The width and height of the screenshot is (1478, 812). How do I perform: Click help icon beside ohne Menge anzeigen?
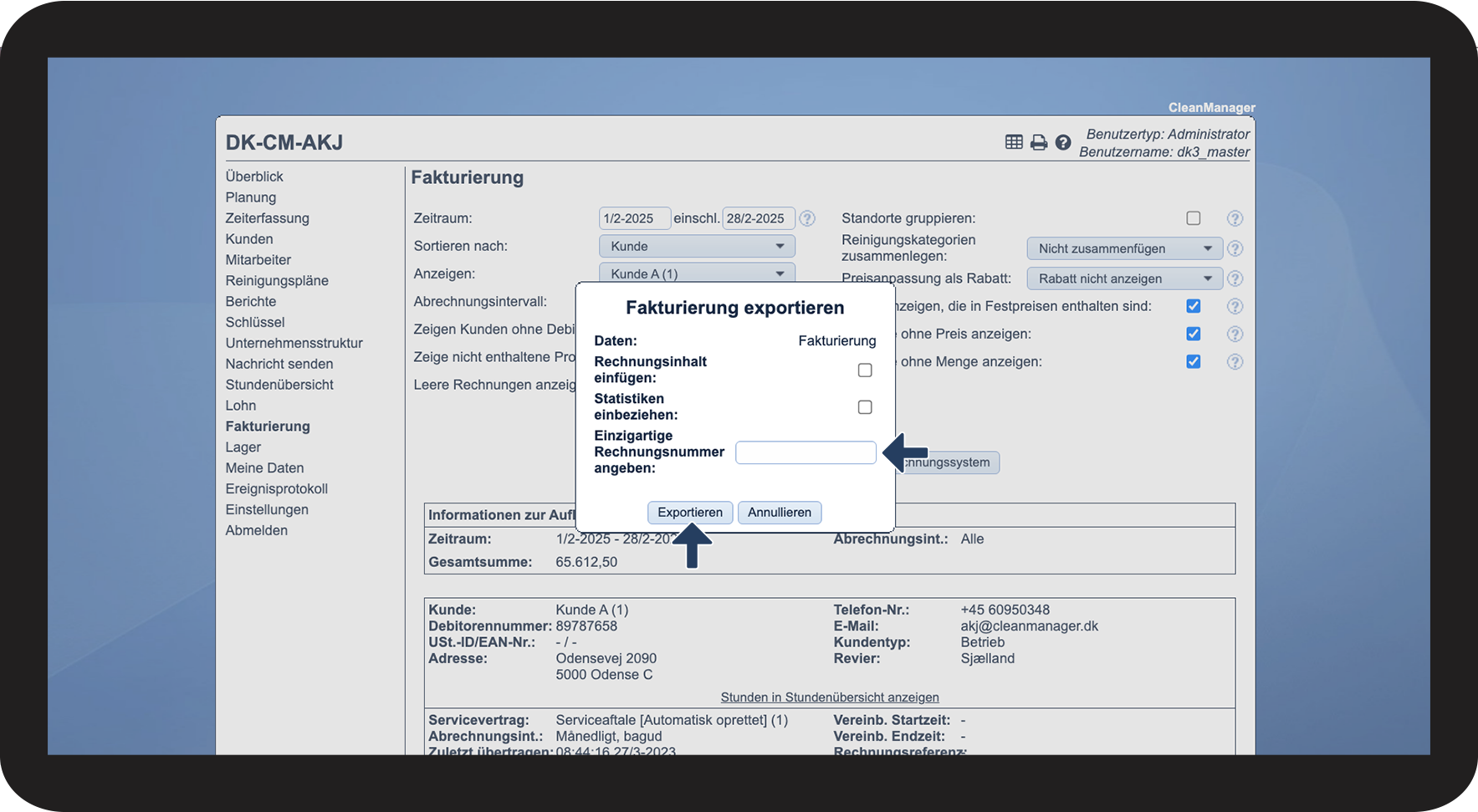point(1235,362)
